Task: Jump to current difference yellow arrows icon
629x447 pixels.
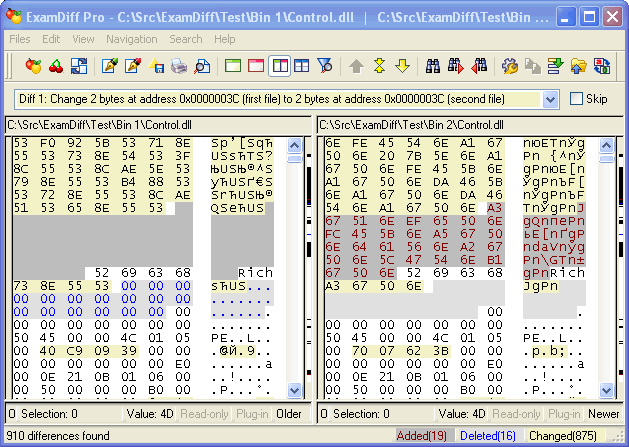Action: click(379, 65)
